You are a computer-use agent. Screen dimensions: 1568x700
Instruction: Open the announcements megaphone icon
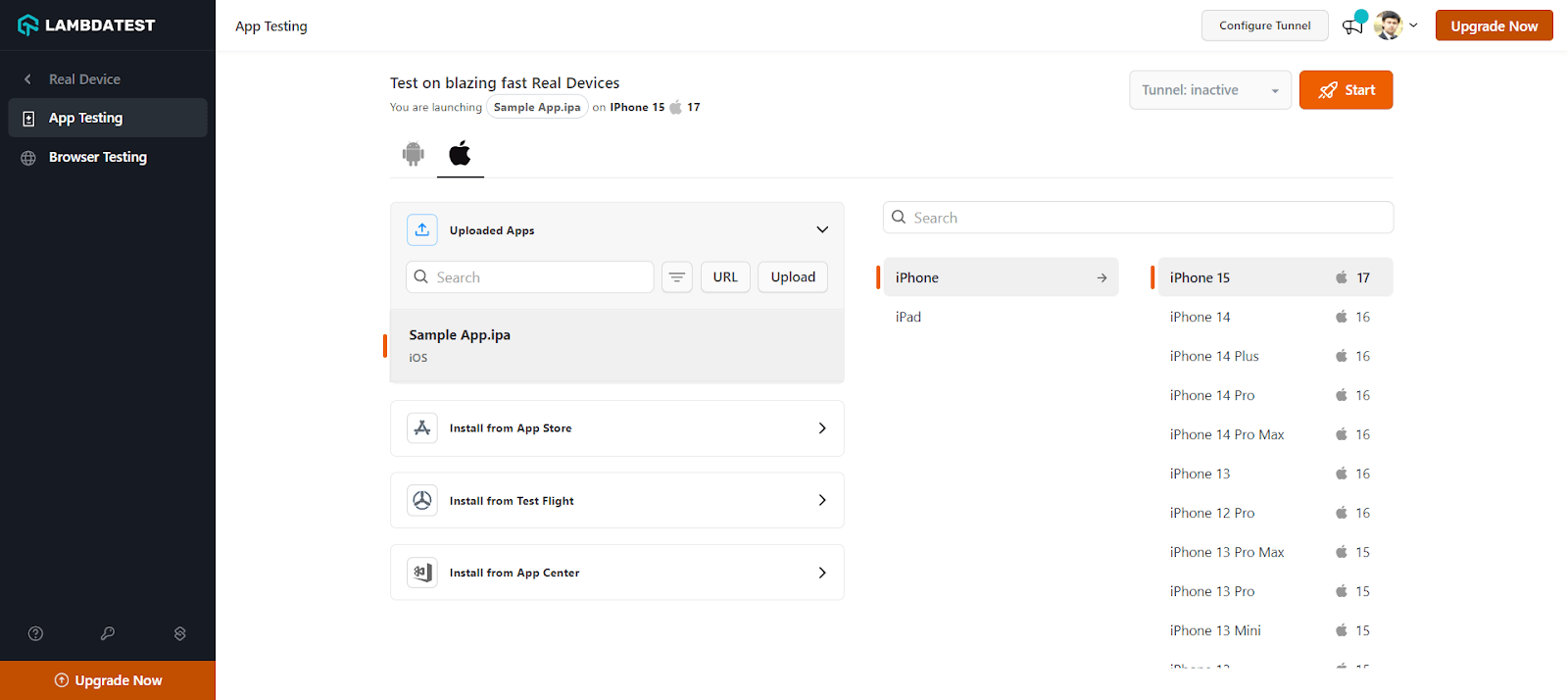coord(1353,25)
